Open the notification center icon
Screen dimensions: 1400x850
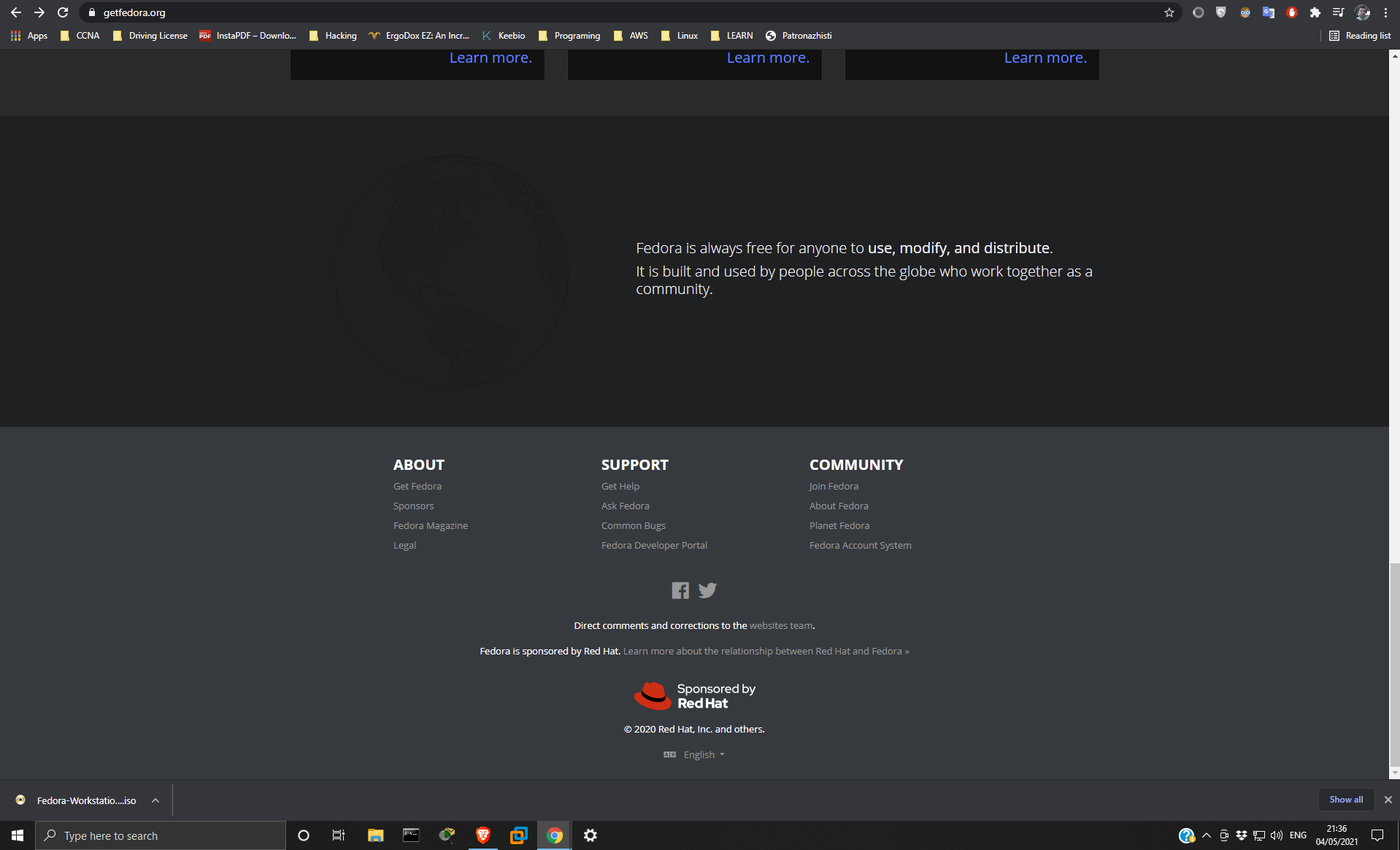coord(1377,835)
